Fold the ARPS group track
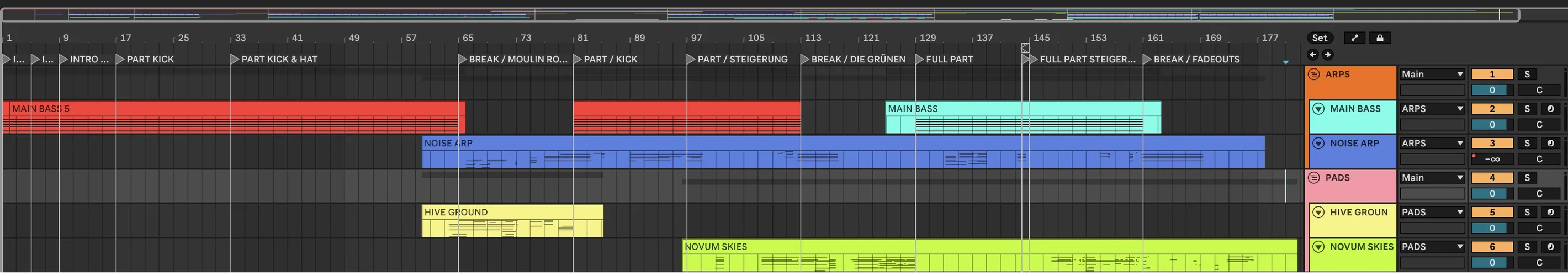This screenshot has height=276, width=1568. 1313,74
